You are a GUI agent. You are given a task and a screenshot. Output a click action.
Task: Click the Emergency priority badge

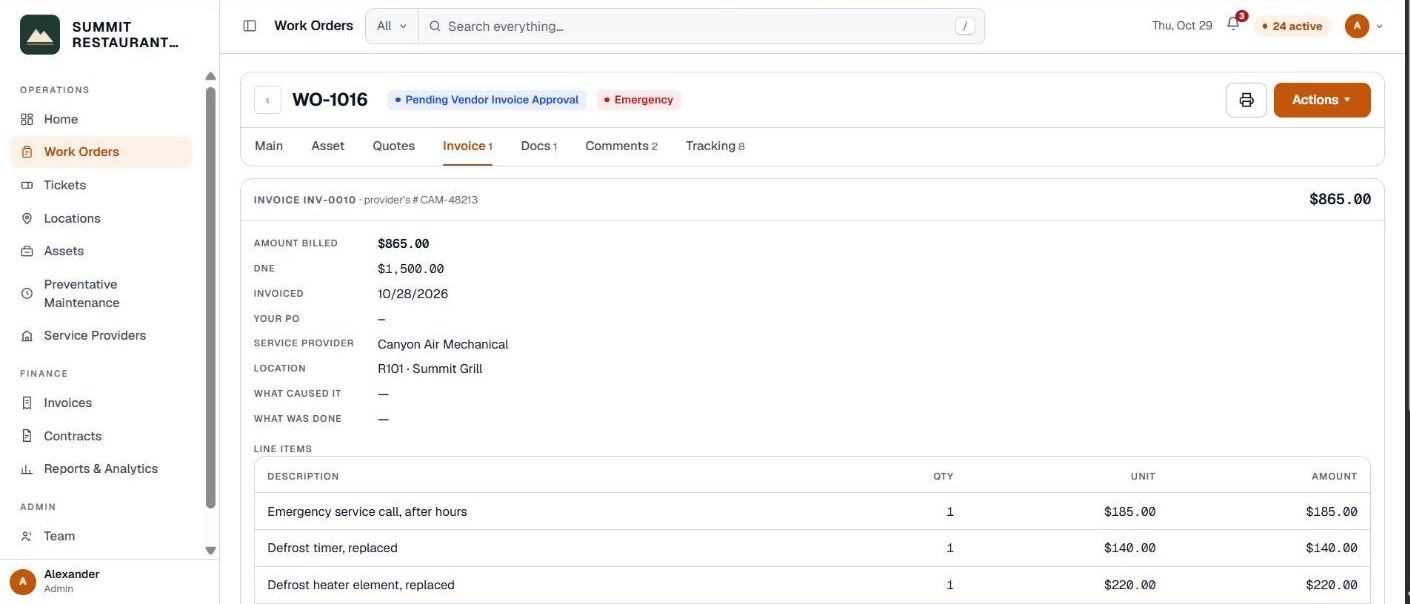tap(639, 100)
